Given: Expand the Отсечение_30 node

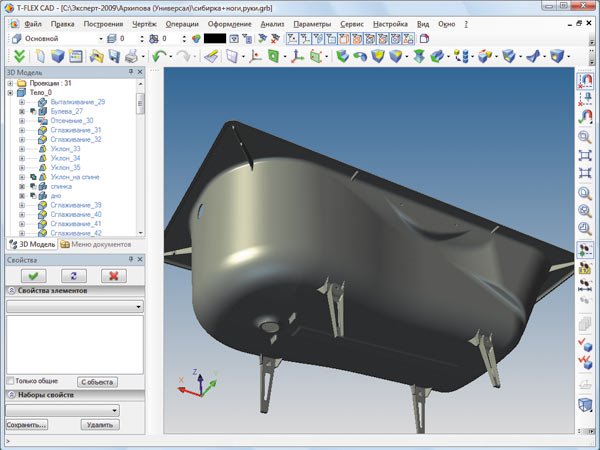Looking at the screenshot, I should tap(22, 121).
